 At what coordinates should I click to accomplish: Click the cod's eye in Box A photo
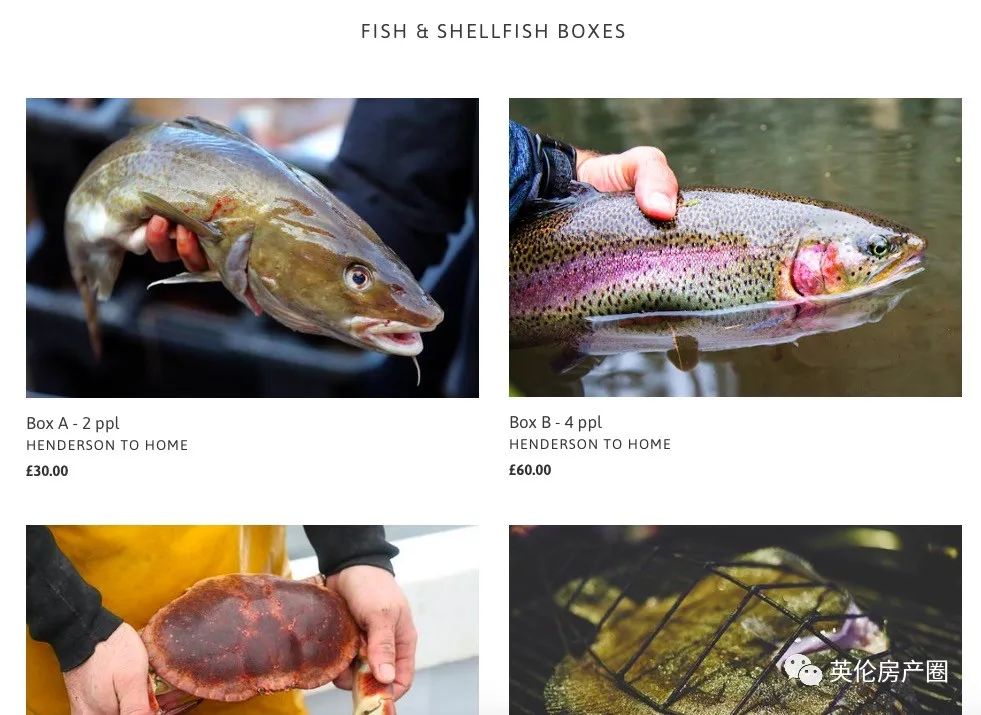[x=358, y=276]
